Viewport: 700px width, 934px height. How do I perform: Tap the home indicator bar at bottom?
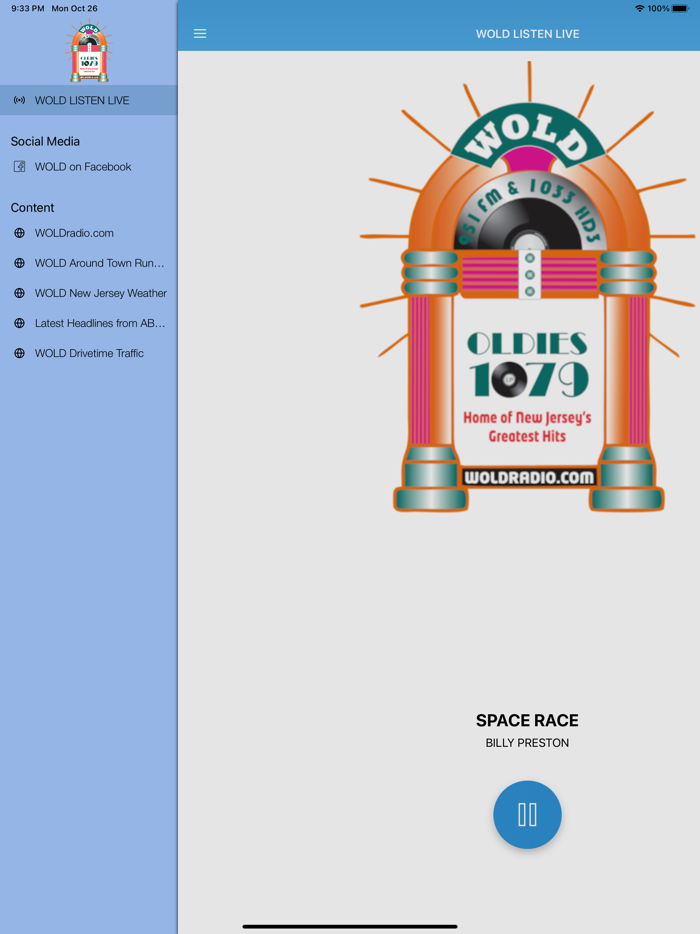pos(350,926)
